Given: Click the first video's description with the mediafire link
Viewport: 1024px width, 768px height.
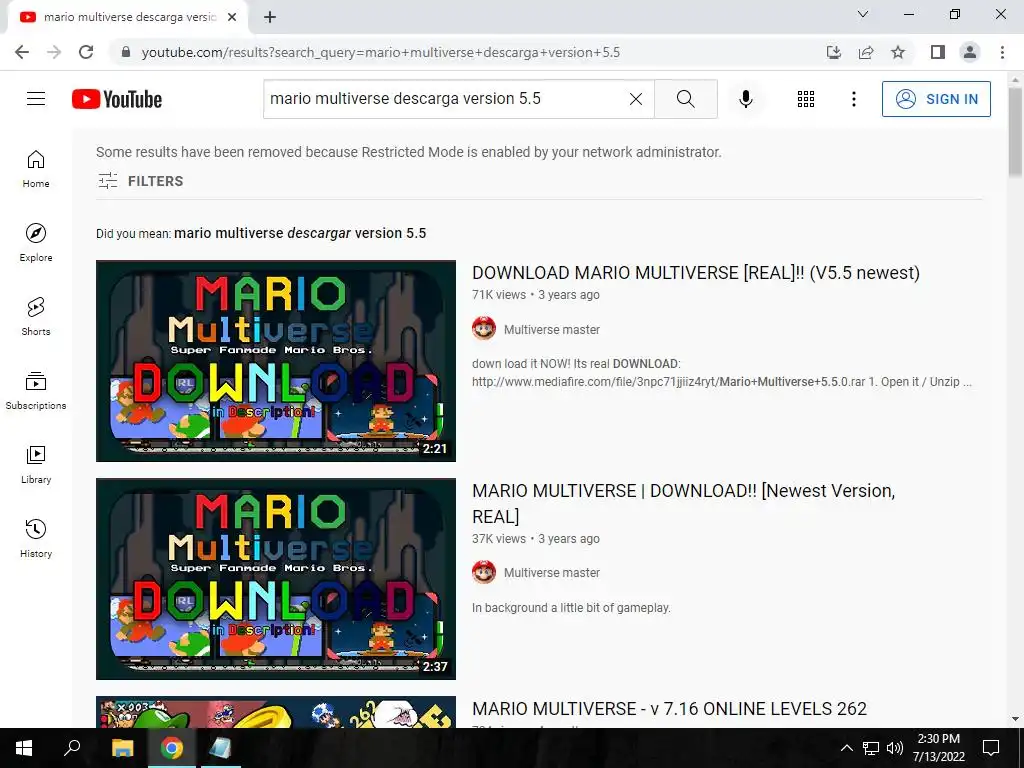Looking at the screenshot, I should (x=722, y=373).
